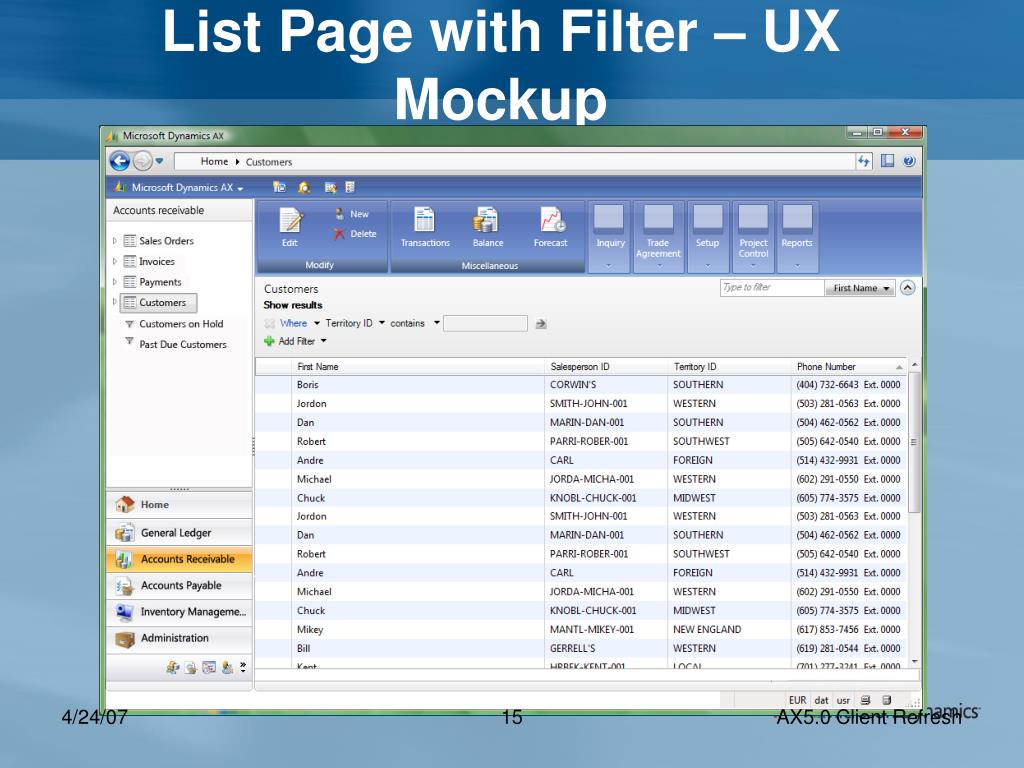Viewport: 1024px width, 768px height.
Task: Open Transactions from the ribbon
Action: (x=425, y=227)
